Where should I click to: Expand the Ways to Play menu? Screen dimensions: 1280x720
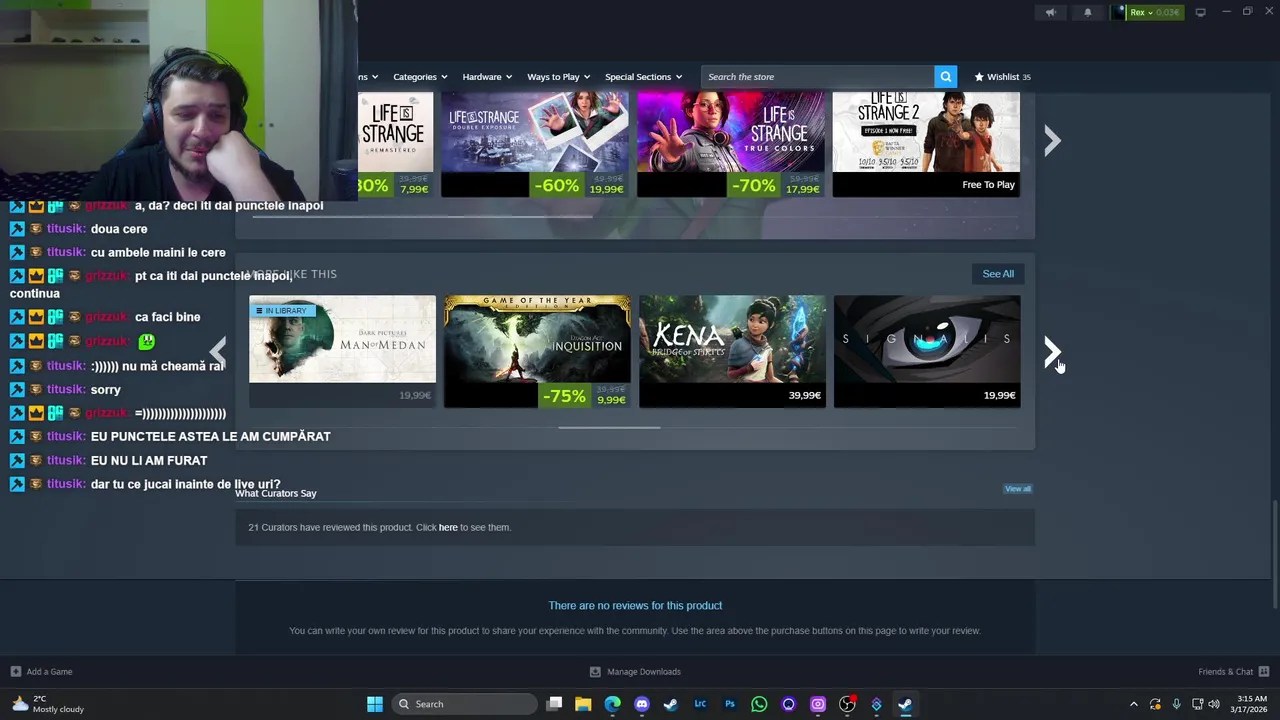point(558,77)
